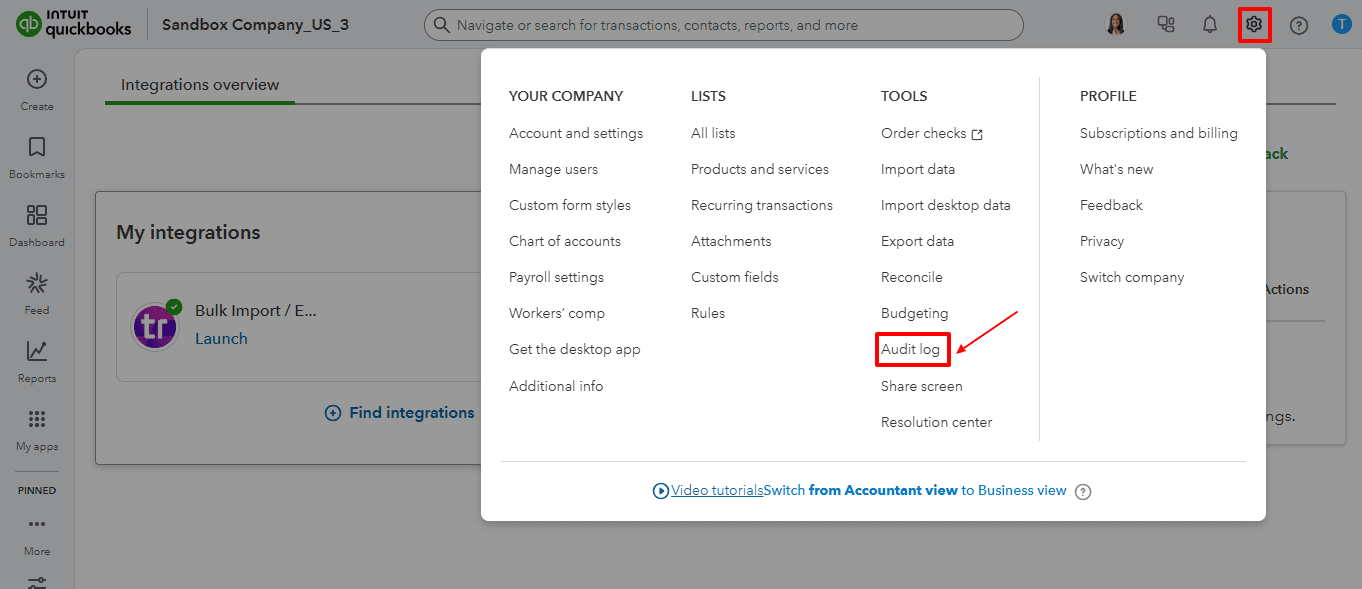Screen dimensions: 1362x589
Task: Click the settings gear icon
Action: 1254,24
